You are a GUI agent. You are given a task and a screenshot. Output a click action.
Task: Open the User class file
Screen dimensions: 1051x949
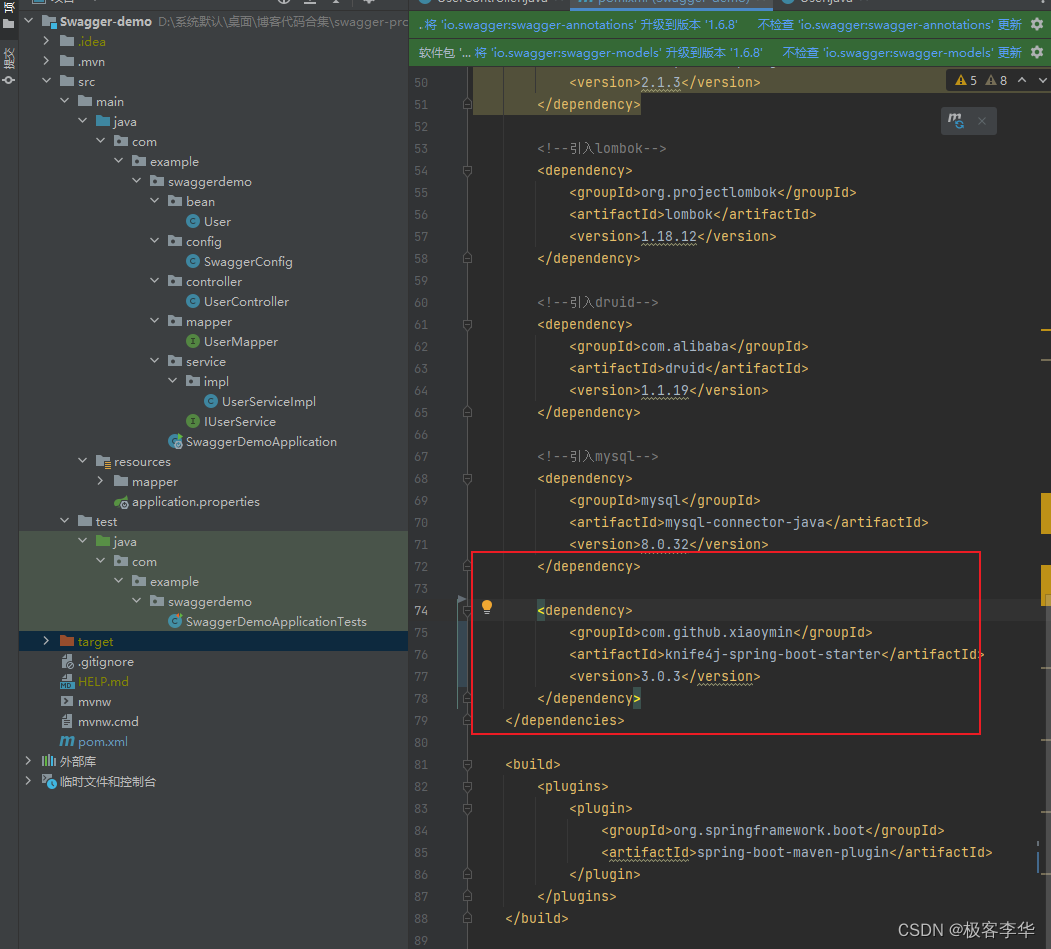(217, 221)
